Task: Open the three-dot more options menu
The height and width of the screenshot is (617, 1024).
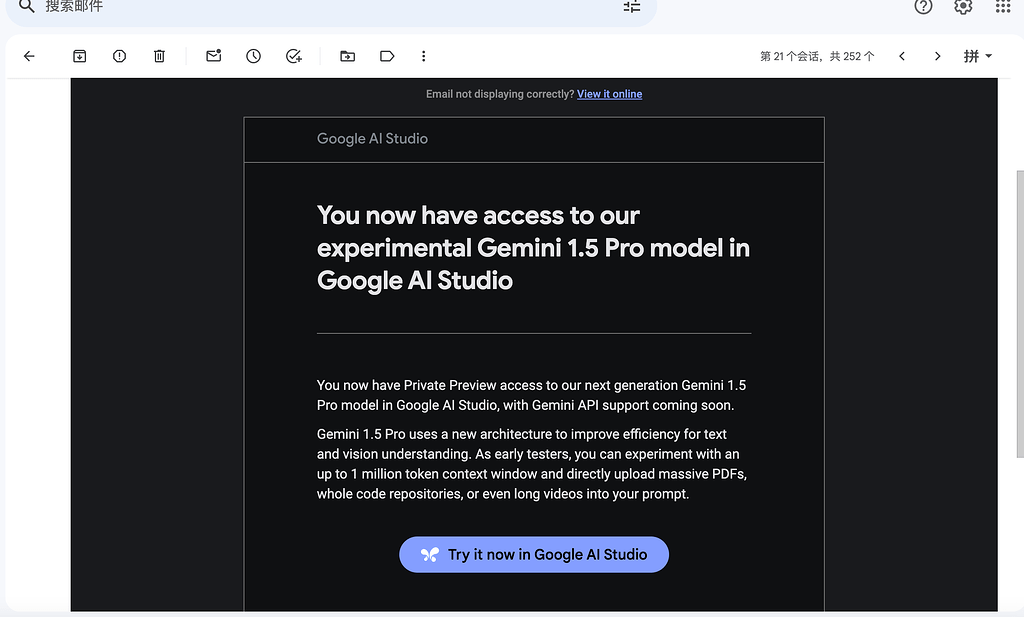Action: click(x=423, y=56)
